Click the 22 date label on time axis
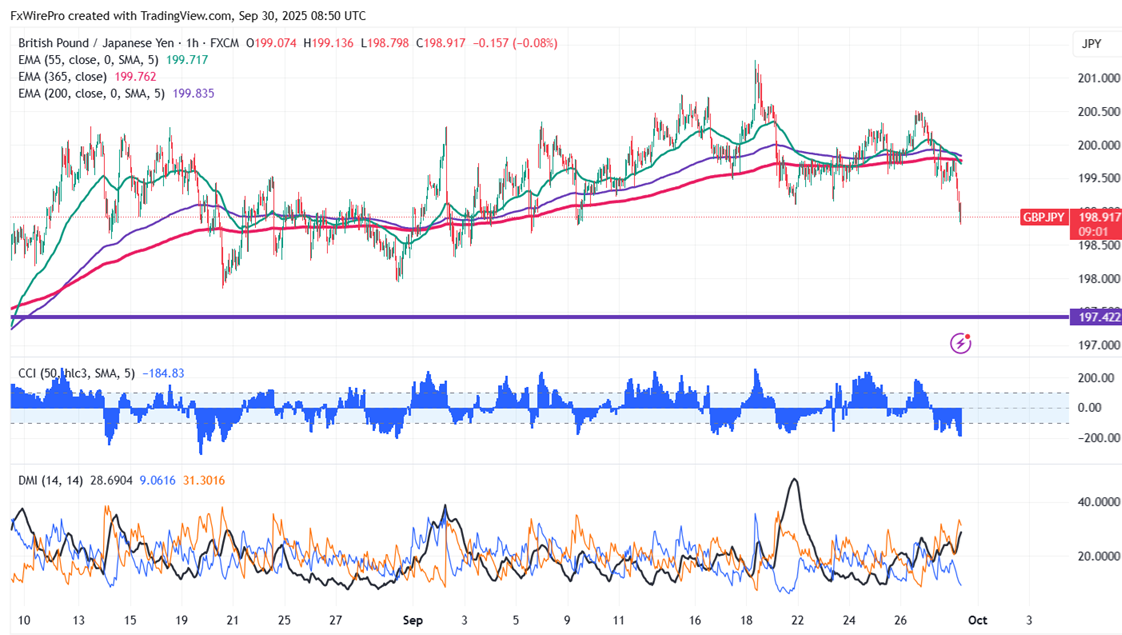 coord(797,621)
